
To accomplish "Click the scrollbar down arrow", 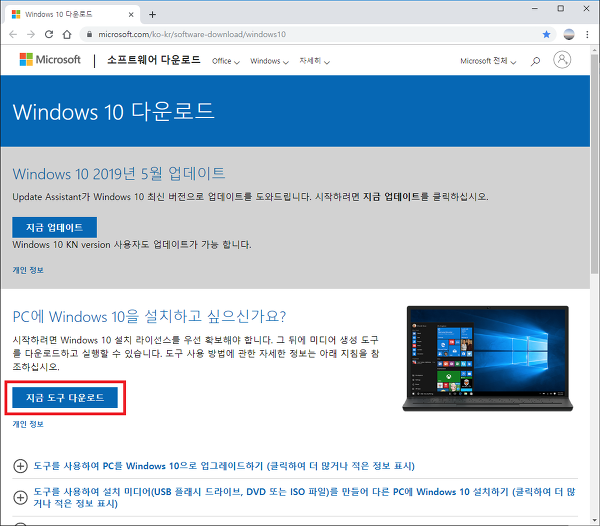I will coord(594,521).
